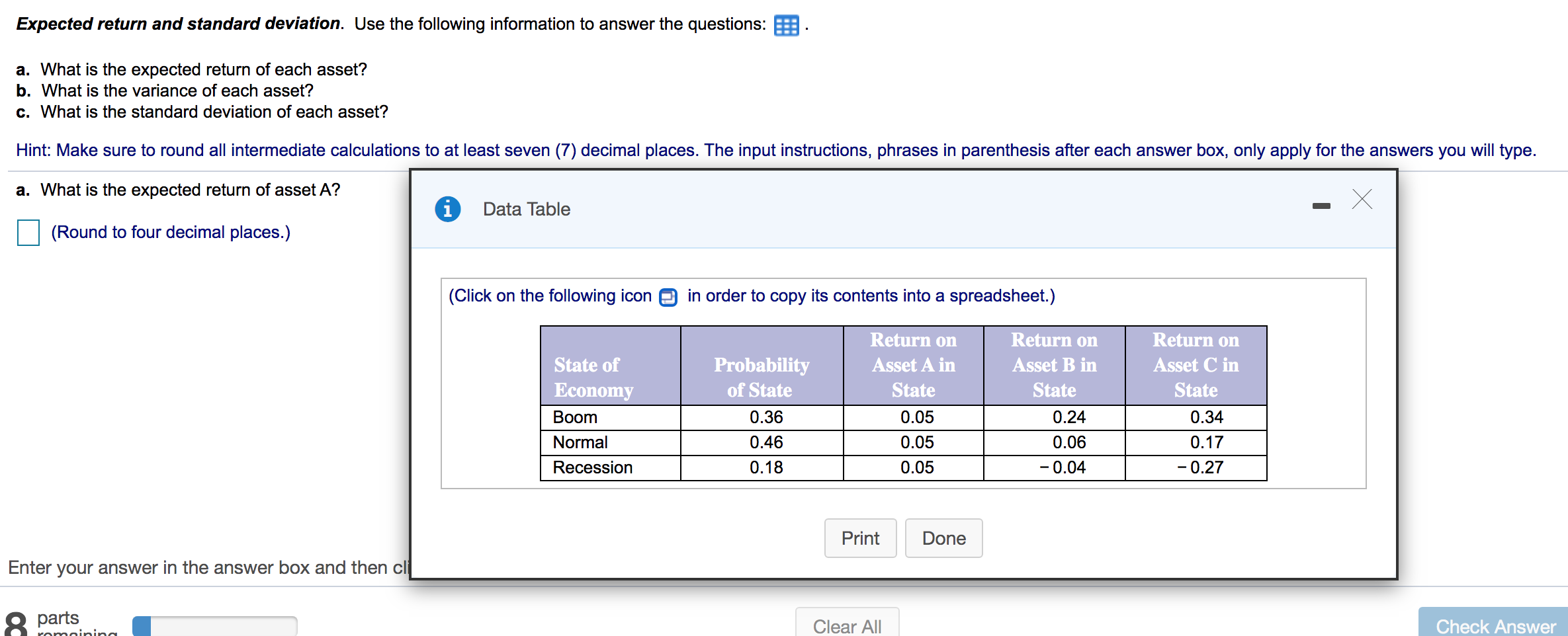This screenshot has width=1568, height=636.
Task: Select the Return on Asset B column header
Action: [x=1053, y=364]
